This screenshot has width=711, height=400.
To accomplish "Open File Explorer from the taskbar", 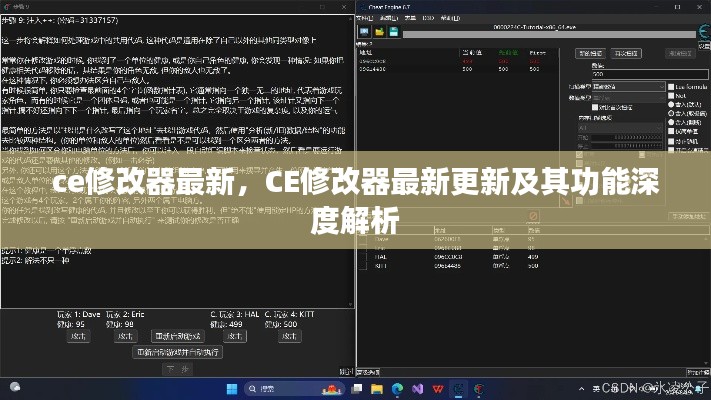I will point(377,389).
